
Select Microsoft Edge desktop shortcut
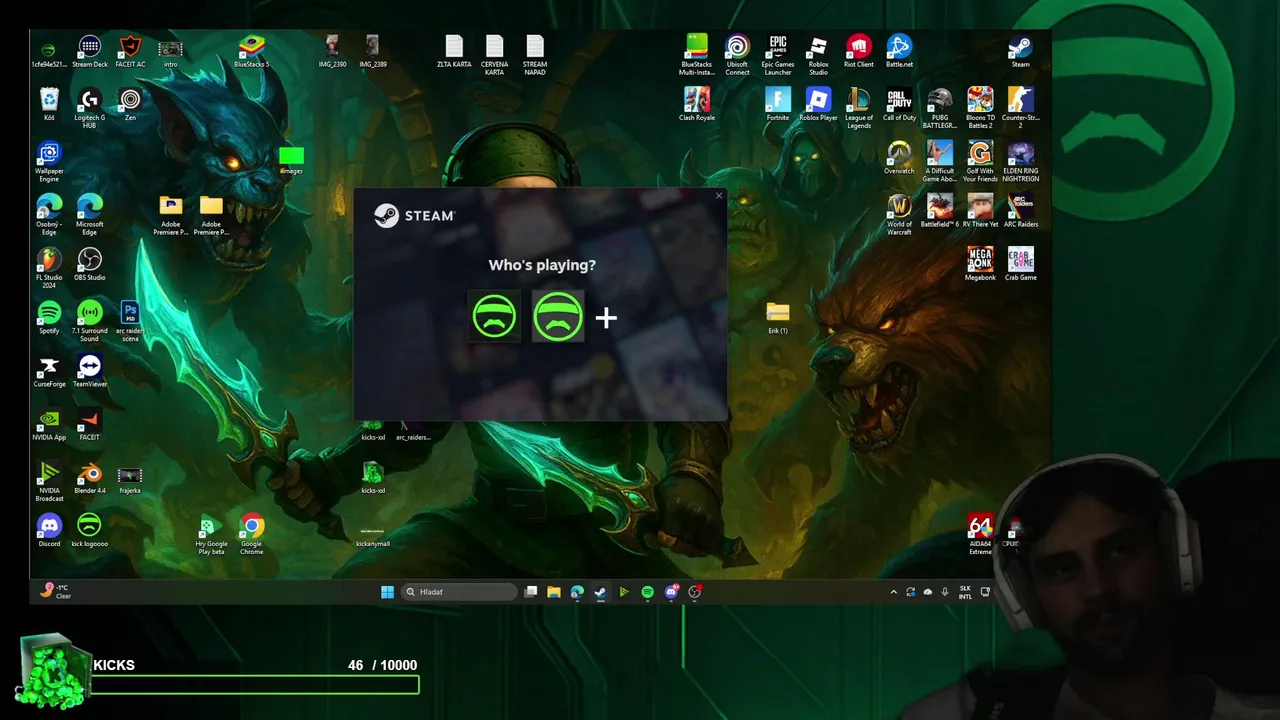click(x=90, y=215)
